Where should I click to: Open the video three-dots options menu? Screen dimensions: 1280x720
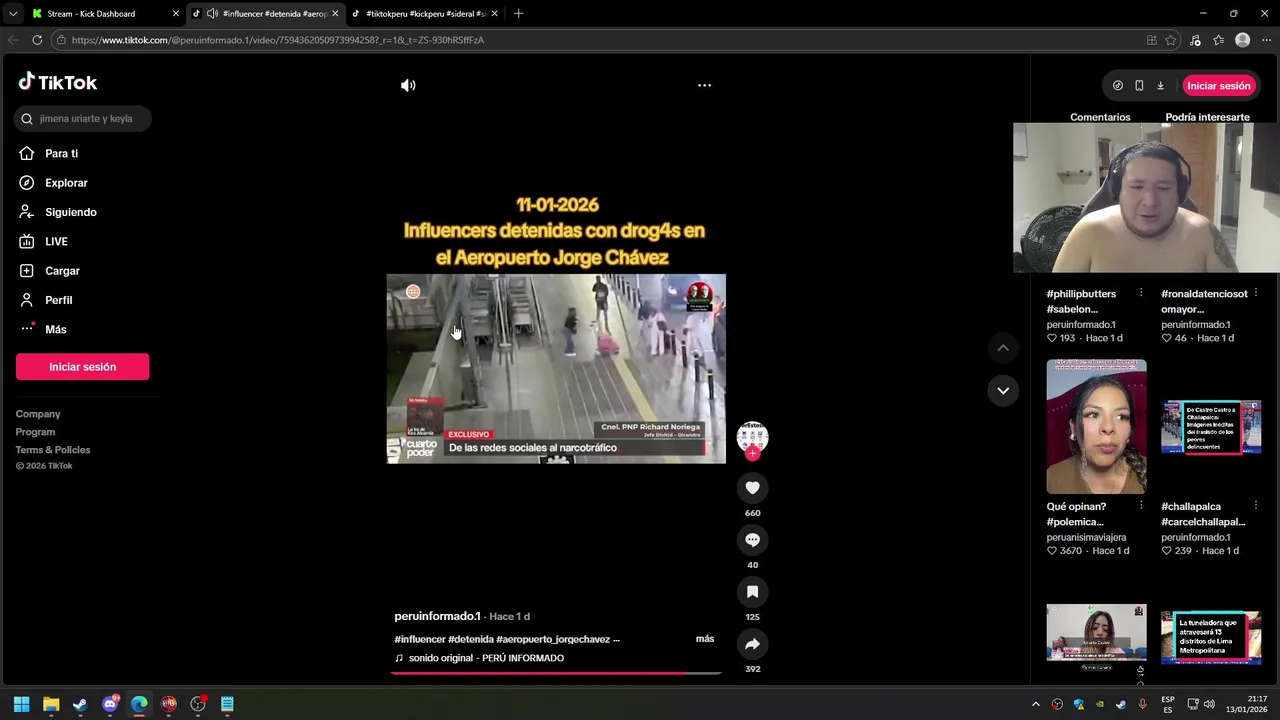click(704, 86)
